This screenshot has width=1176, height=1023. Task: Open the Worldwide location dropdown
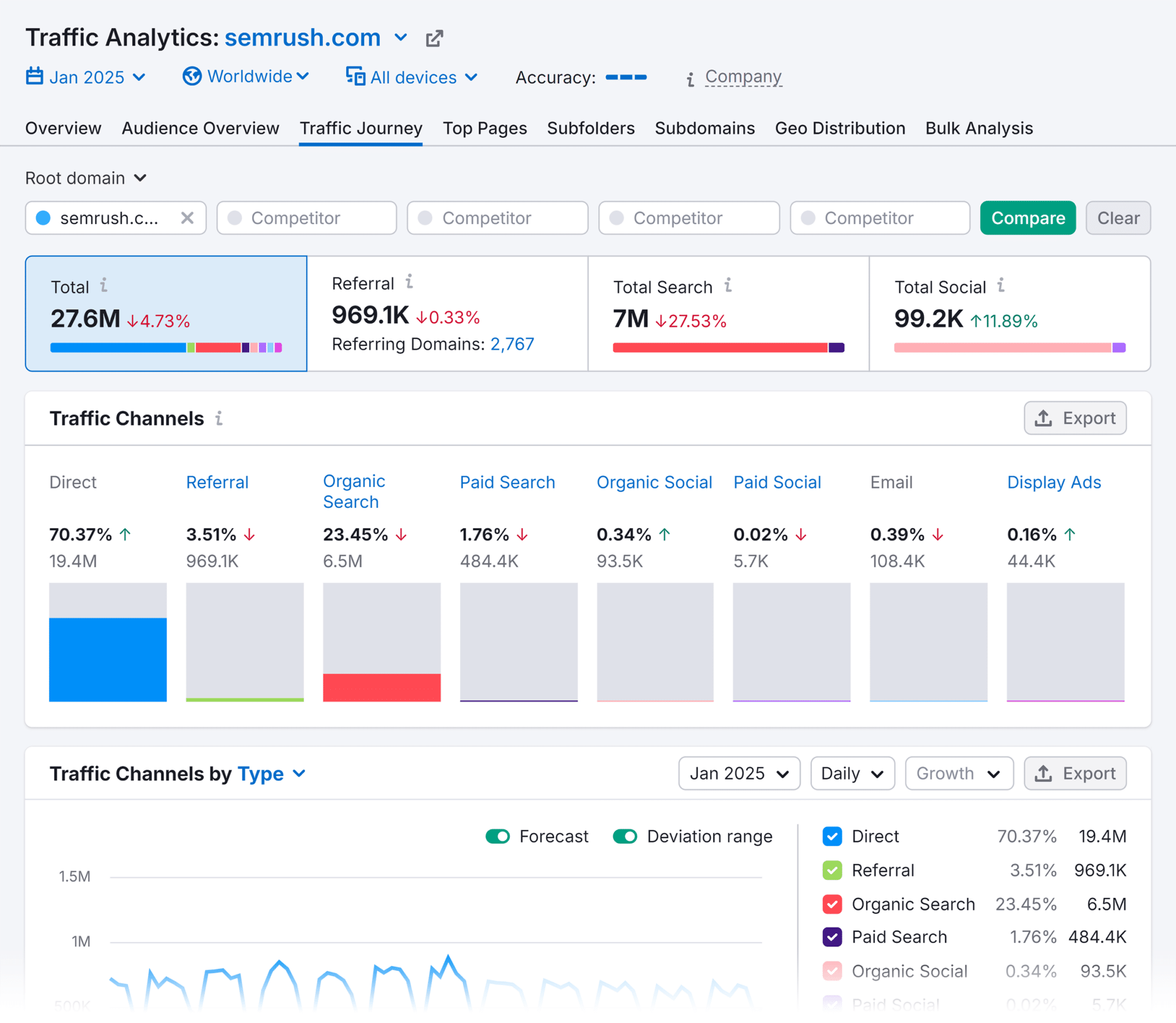246,76
